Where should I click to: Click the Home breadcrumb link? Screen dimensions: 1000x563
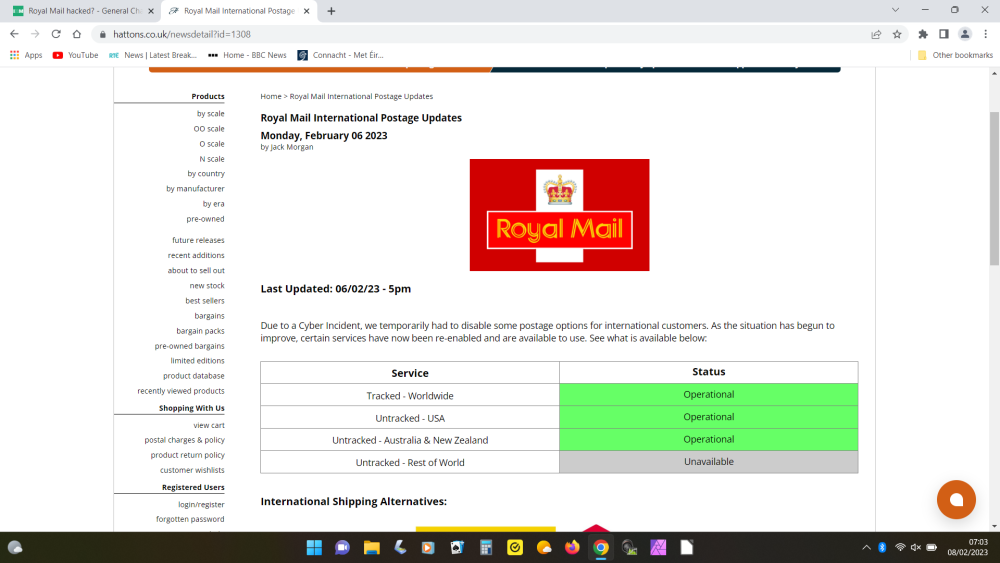click(x=270, y=97)
